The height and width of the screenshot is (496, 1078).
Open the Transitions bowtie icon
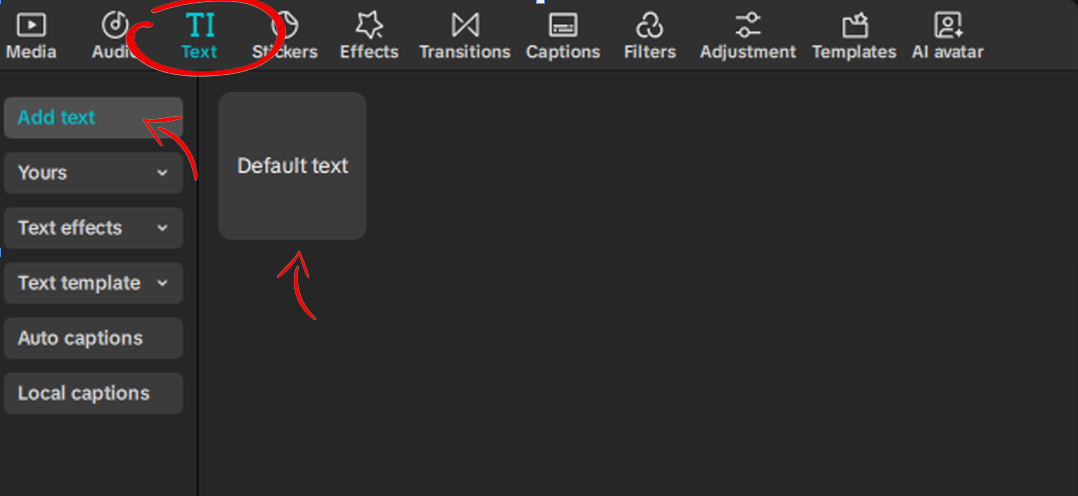[465, 26]
